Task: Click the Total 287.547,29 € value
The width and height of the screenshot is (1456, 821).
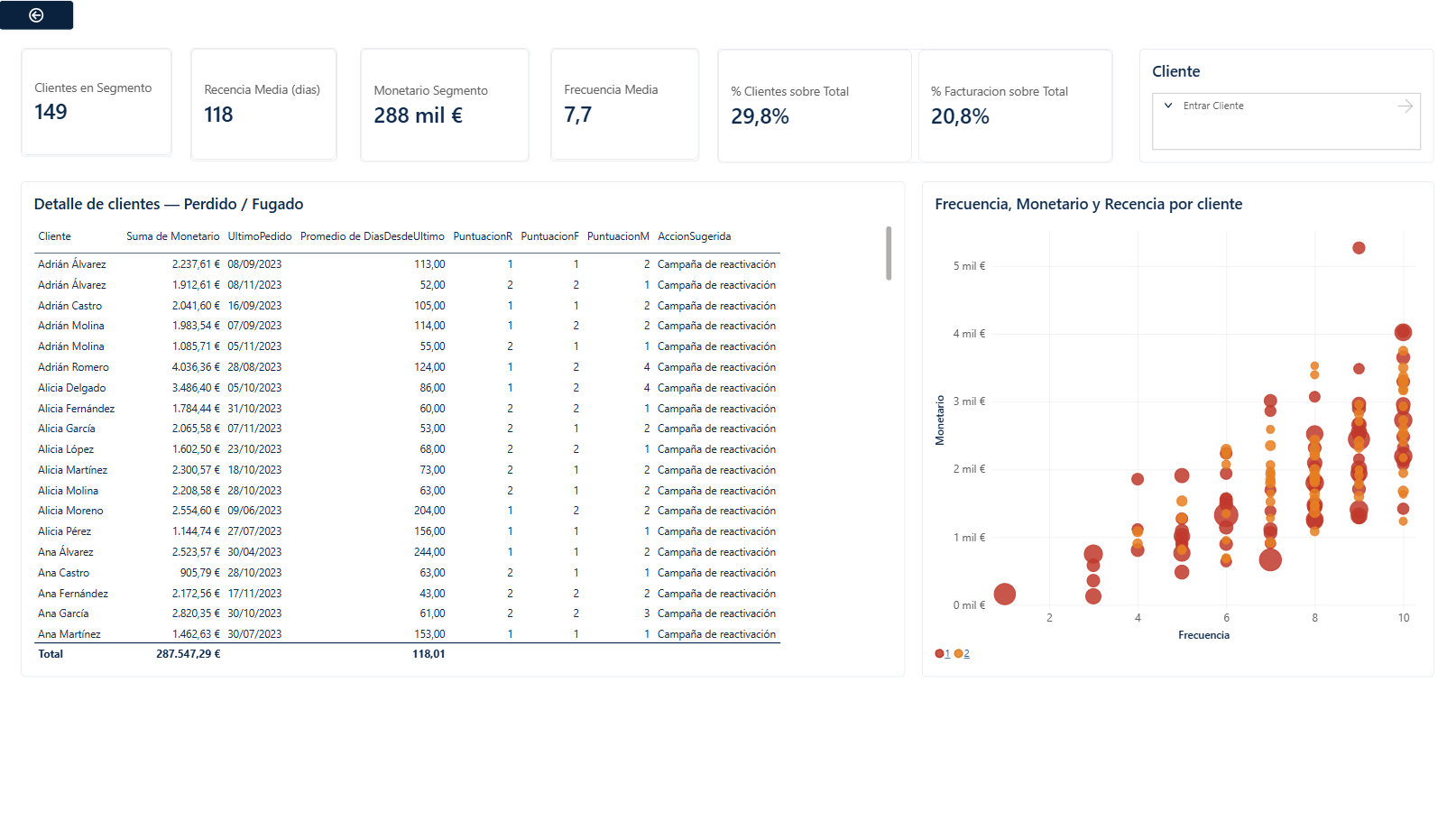Action: (x=188, y=654)
